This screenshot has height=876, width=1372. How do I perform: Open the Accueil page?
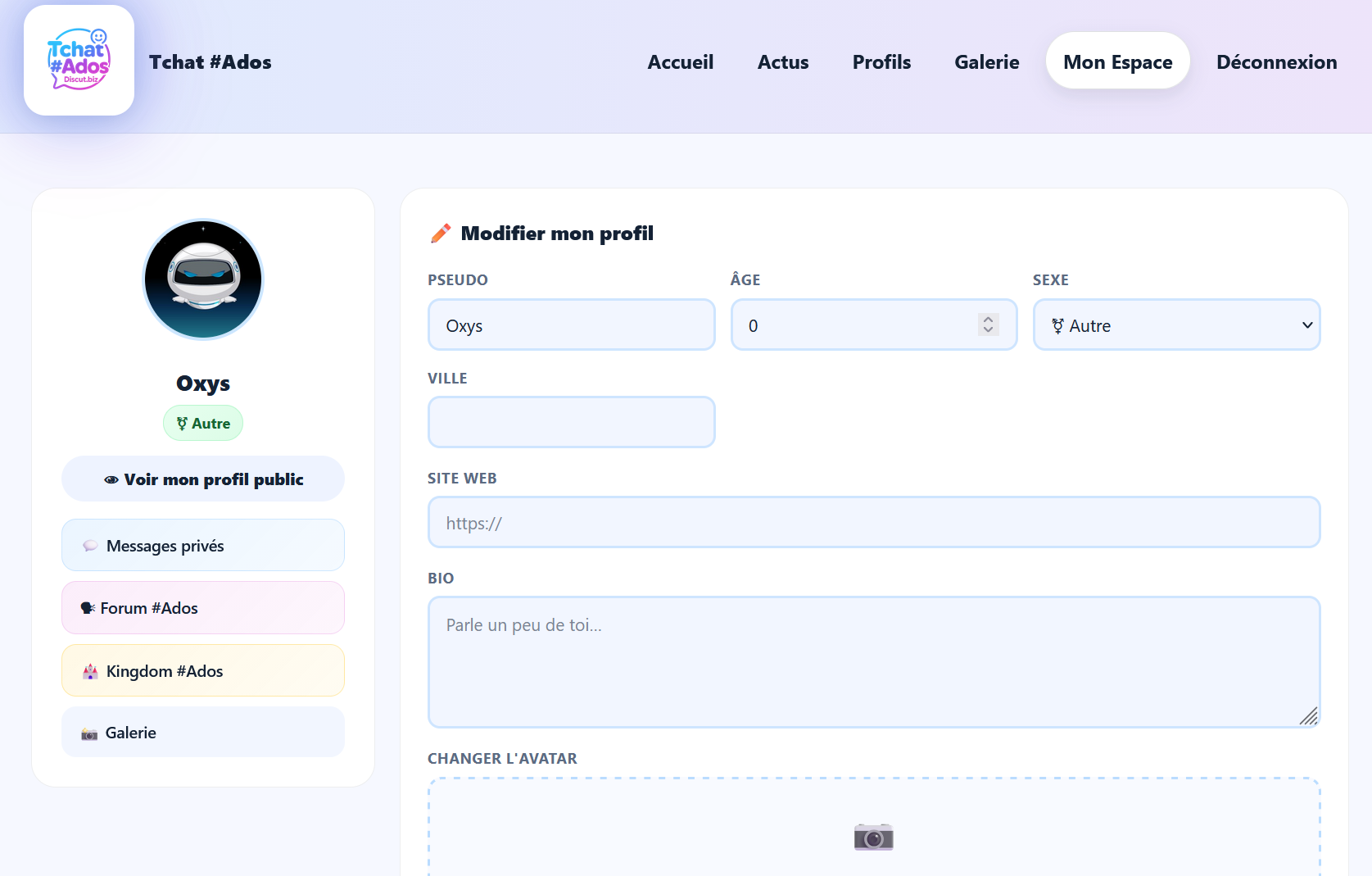[680, 62]
